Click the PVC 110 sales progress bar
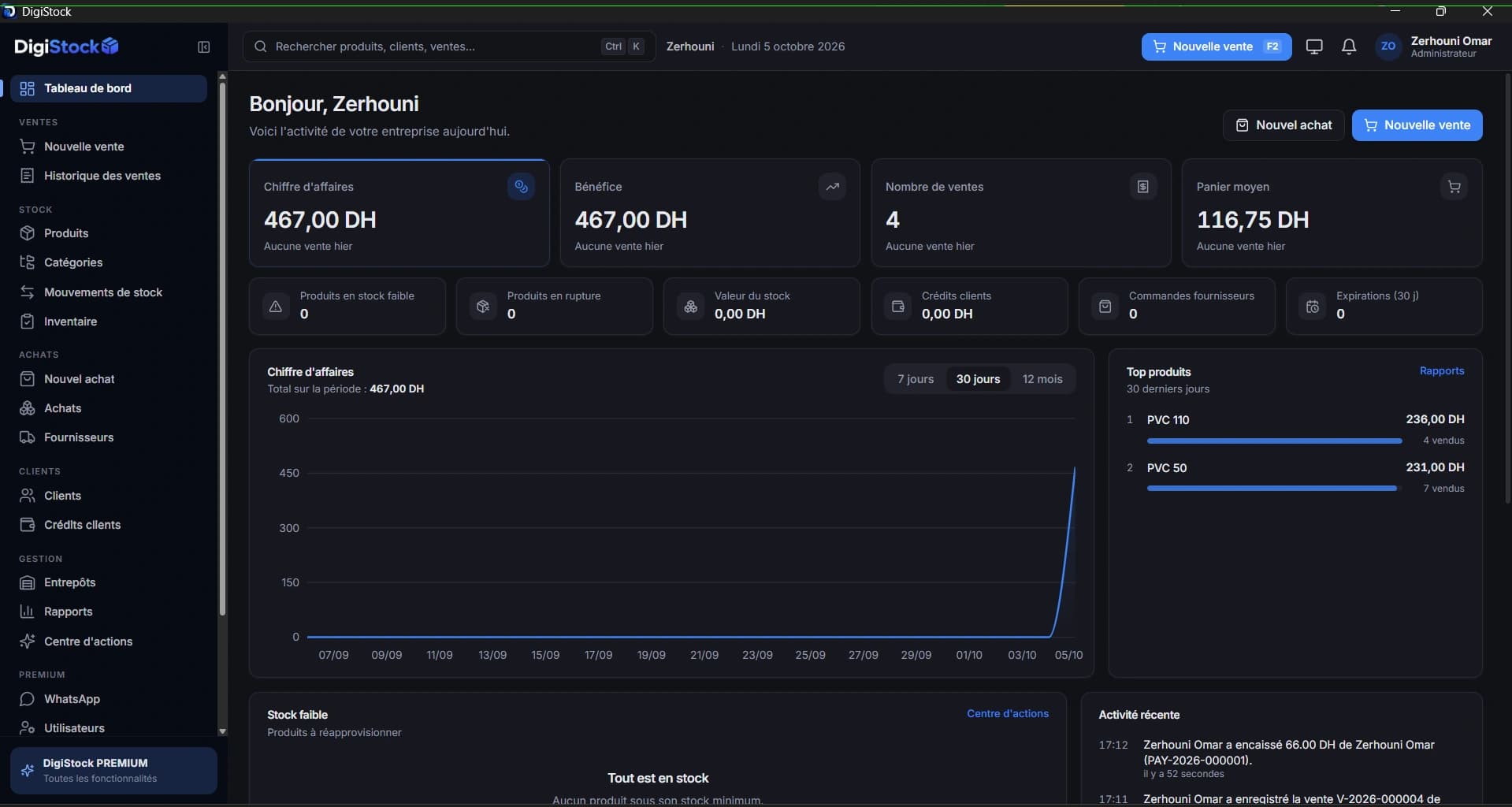Screen dimensions: 1512x807 (x=1274, y=441)
